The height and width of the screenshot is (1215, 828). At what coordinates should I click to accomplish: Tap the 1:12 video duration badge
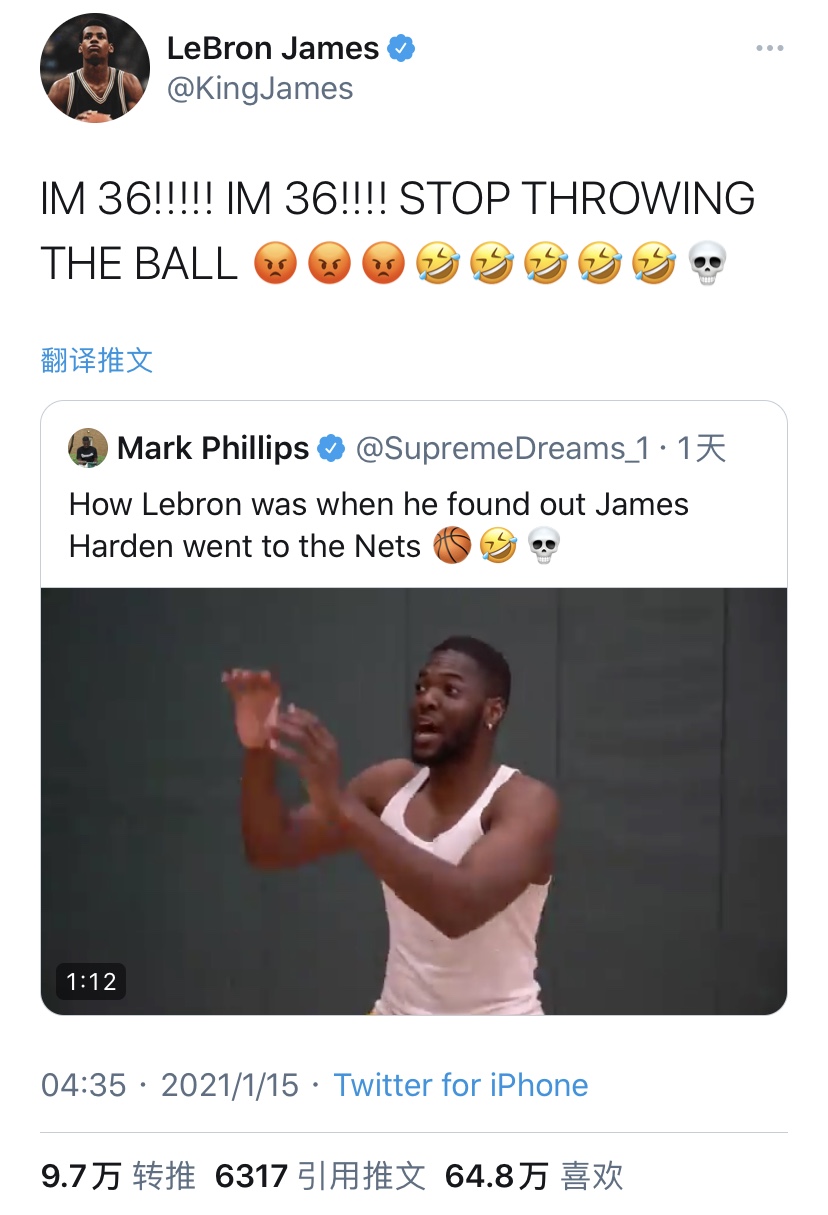click(91, 982)
